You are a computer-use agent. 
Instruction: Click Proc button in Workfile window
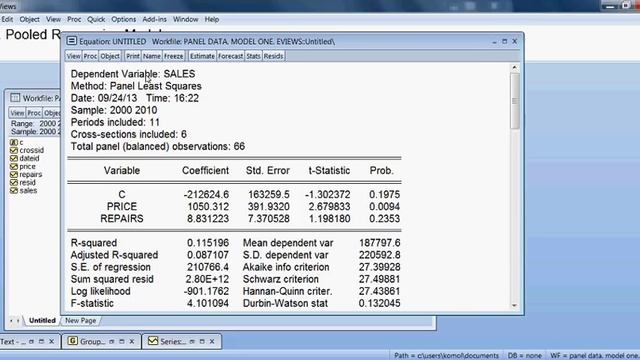[34, 113]
